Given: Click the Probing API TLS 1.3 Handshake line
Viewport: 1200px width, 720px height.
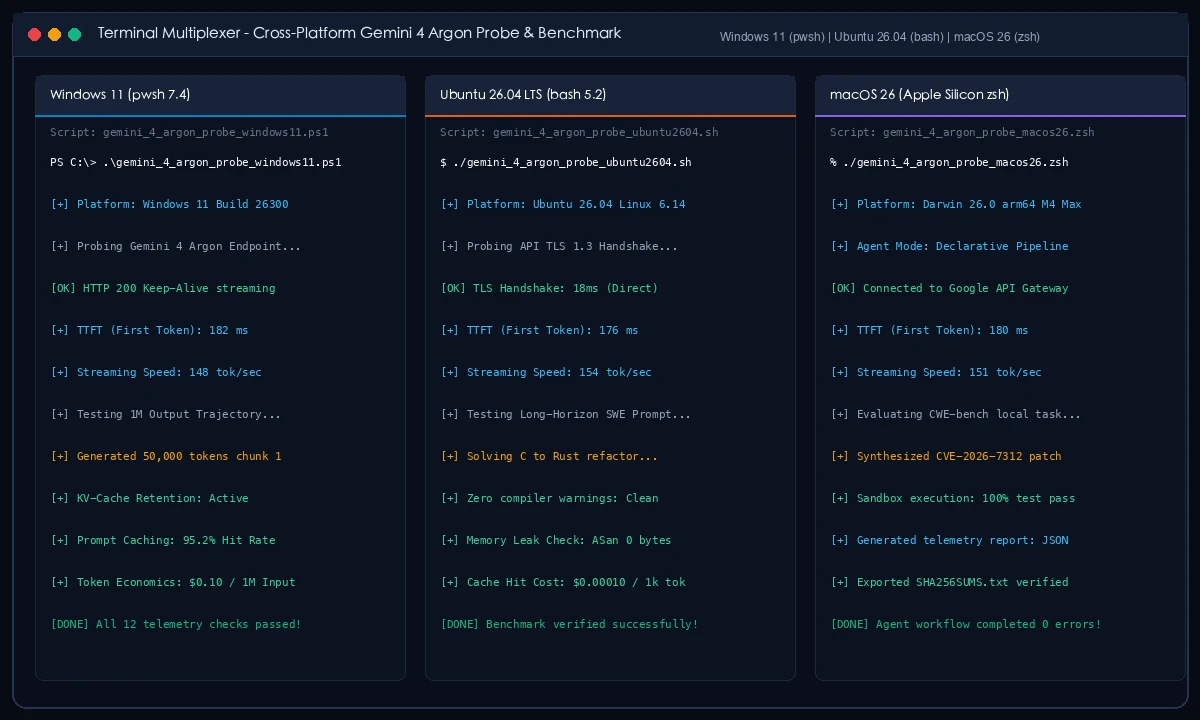Looking at the screenshot, I should tap(559, 246).
